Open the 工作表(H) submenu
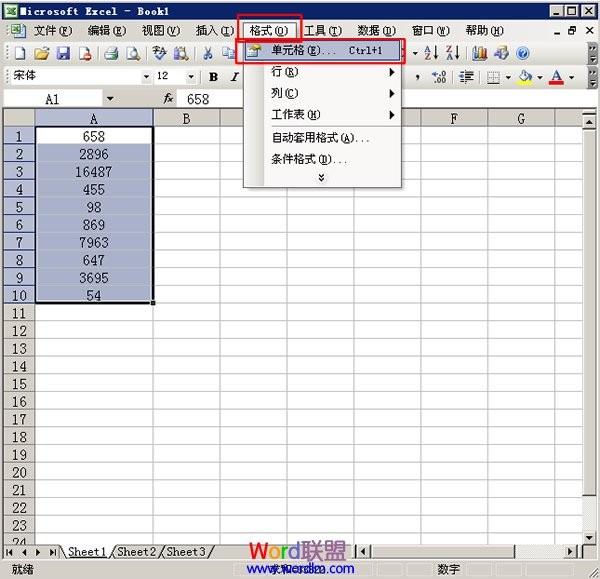This screenshot has width=600, height=579. pos(323,115)
